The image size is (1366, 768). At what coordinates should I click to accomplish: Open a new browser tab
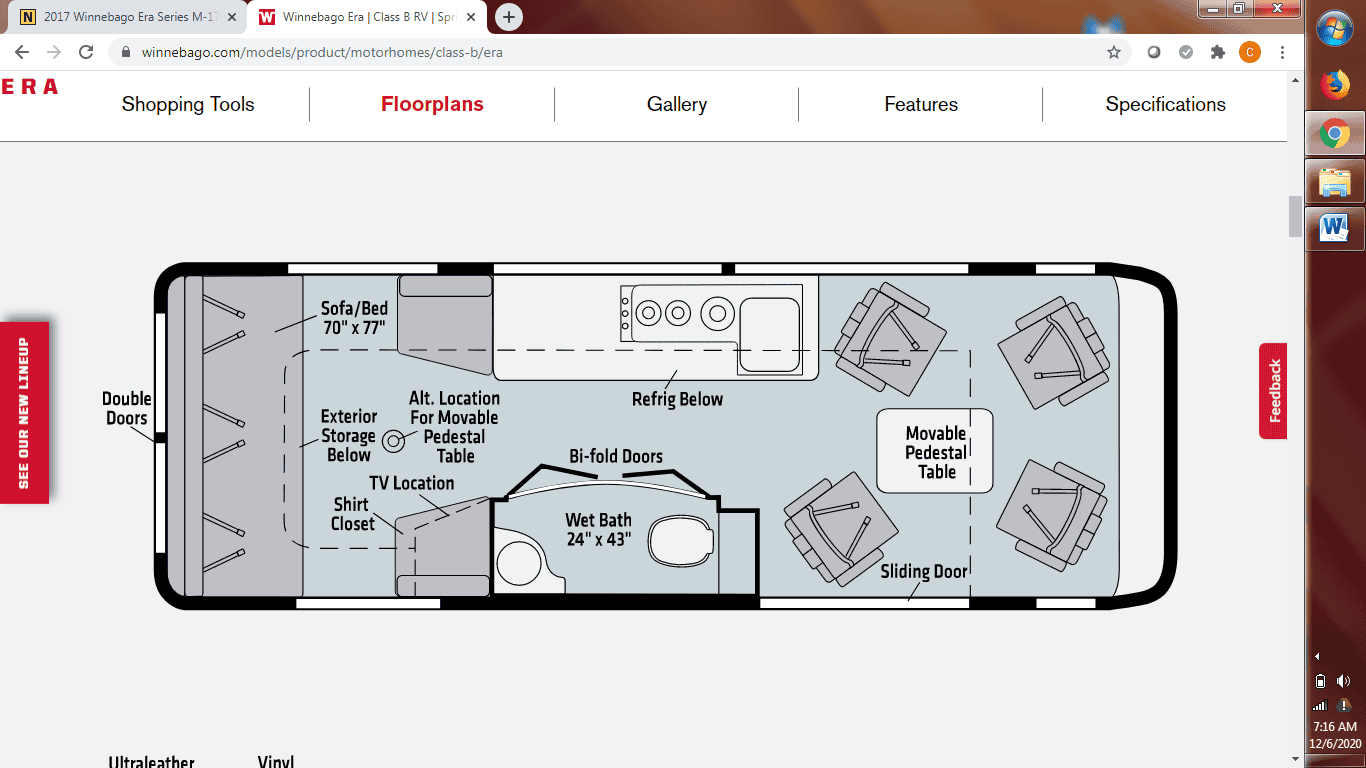509,17
